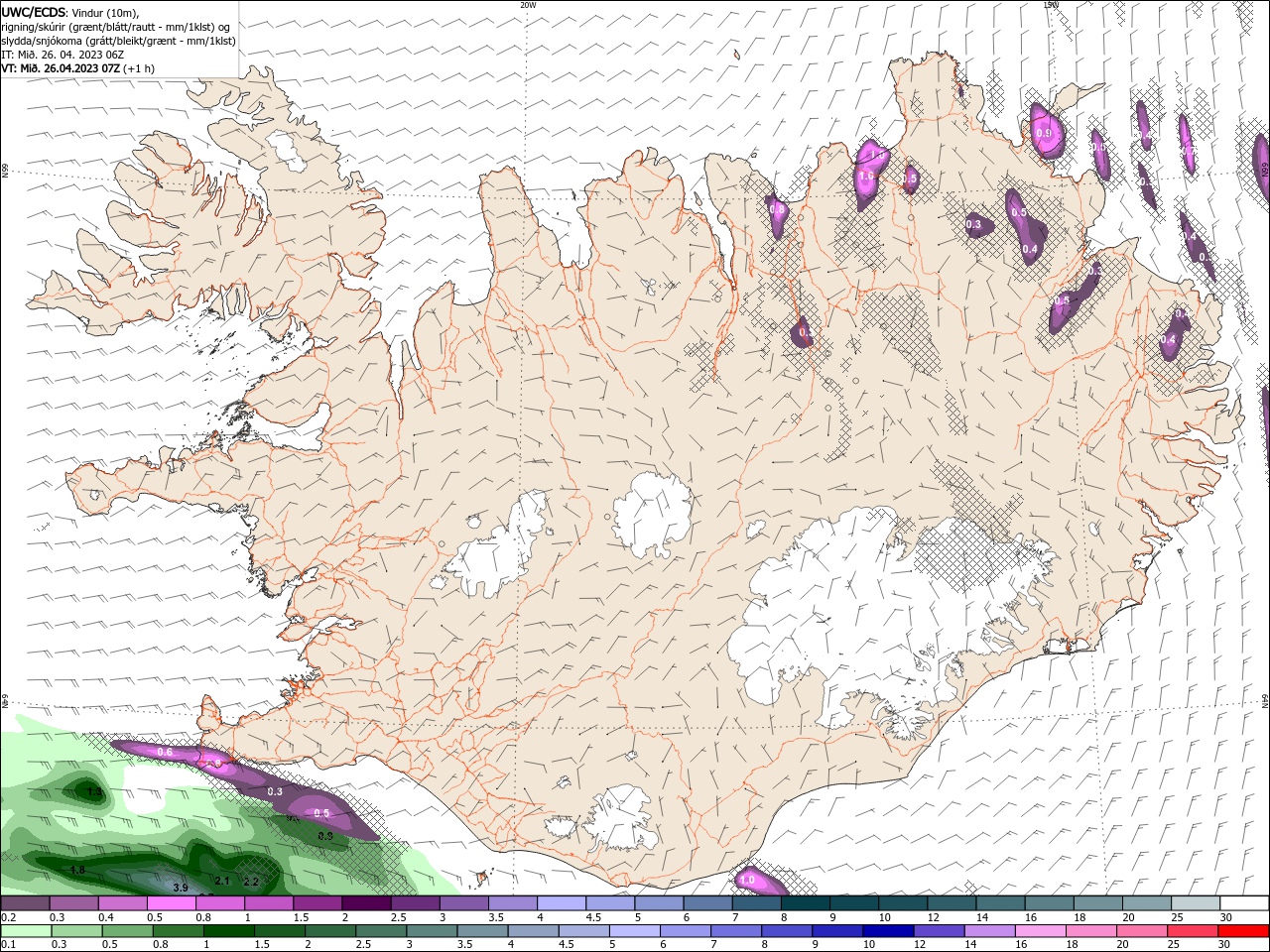The image size is (1270, 952).
Task: Click the snow legend swatch labeled 12
Action: 951,902
